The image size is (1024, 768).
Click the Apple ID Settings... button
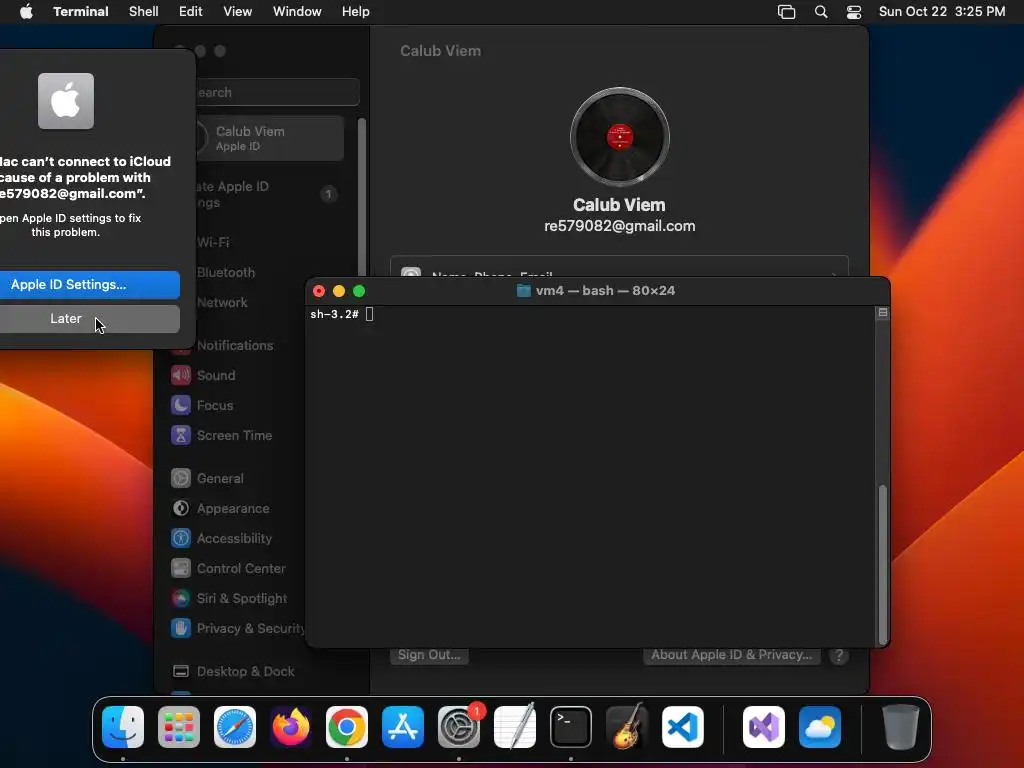(x=89, y=285)
